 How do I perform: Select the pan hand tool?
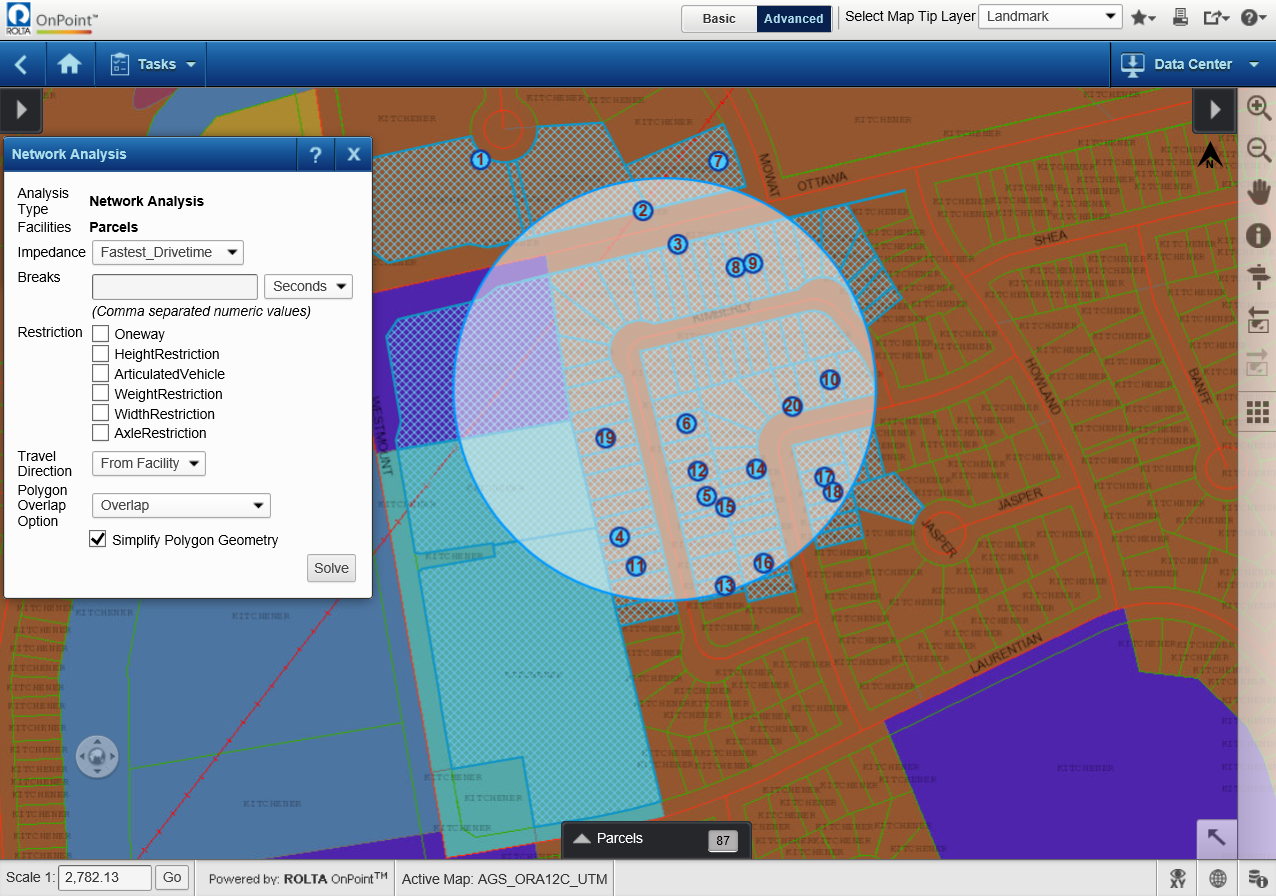click(x=1258, y=192)
